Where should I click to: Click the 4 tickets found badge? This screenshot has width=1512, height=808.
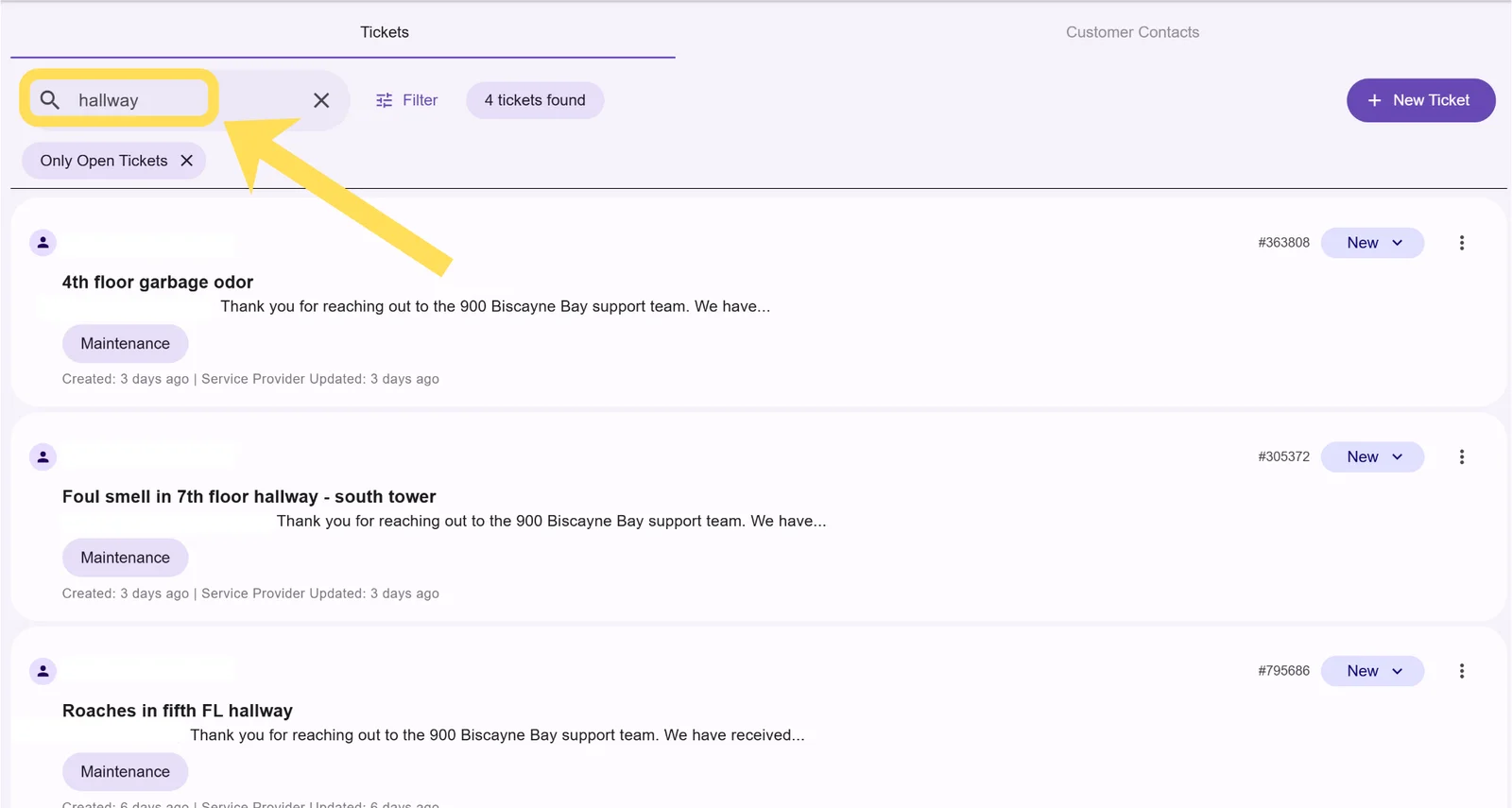(535, 100)
